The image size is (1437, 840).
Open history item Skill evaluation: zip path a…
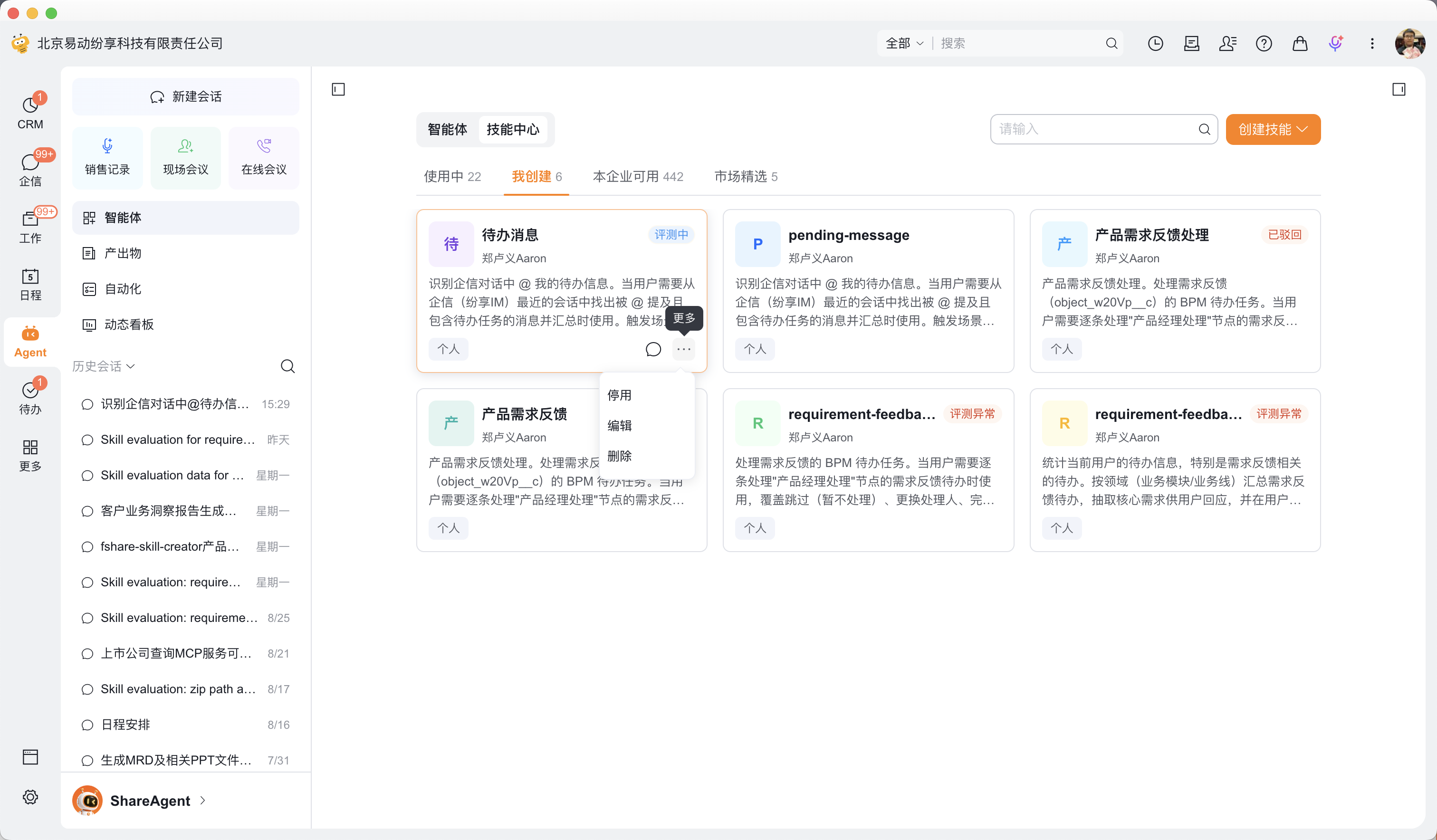(x=185, y=689)
